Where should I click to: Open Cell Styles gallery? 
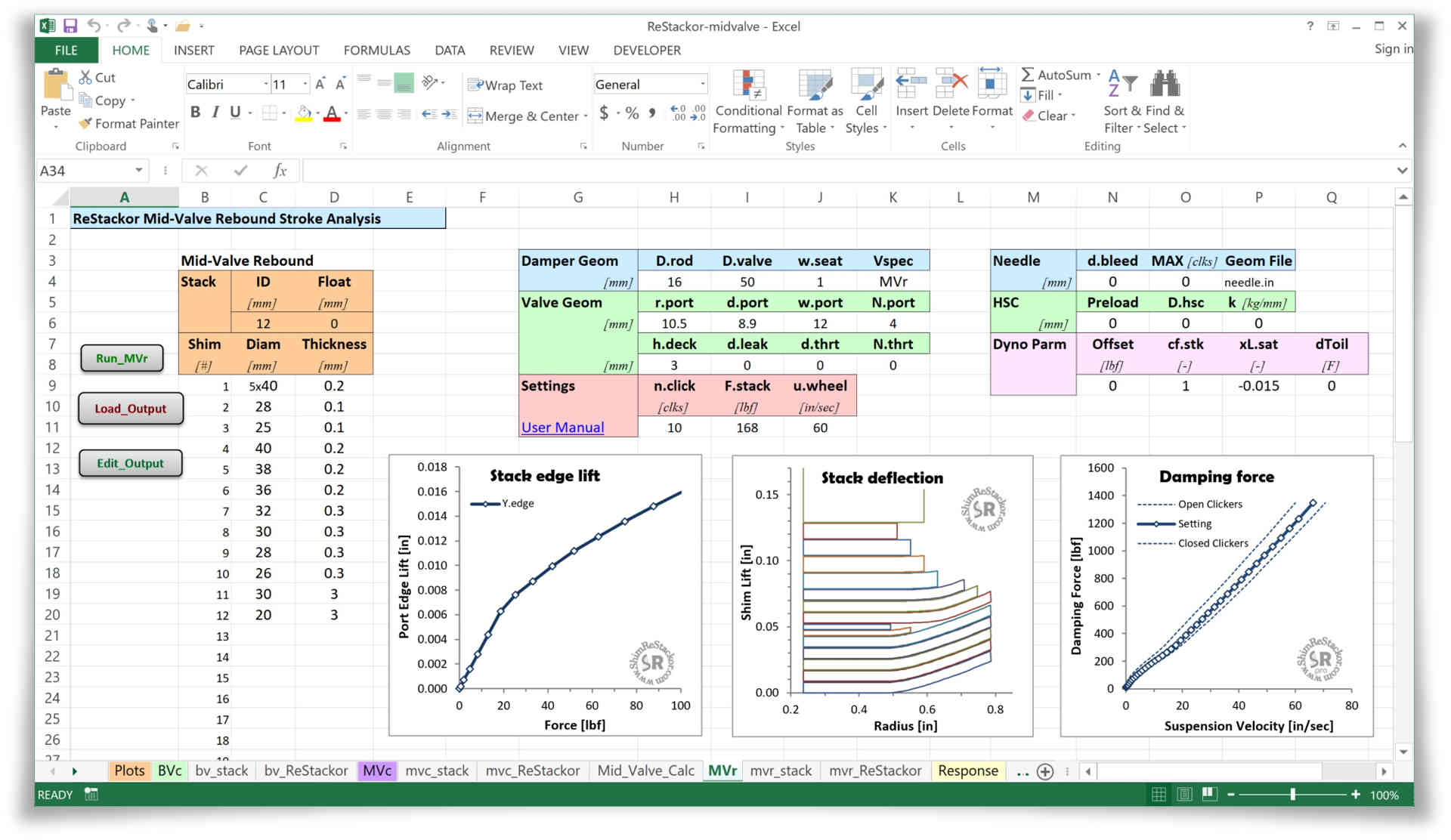[866, 102]
